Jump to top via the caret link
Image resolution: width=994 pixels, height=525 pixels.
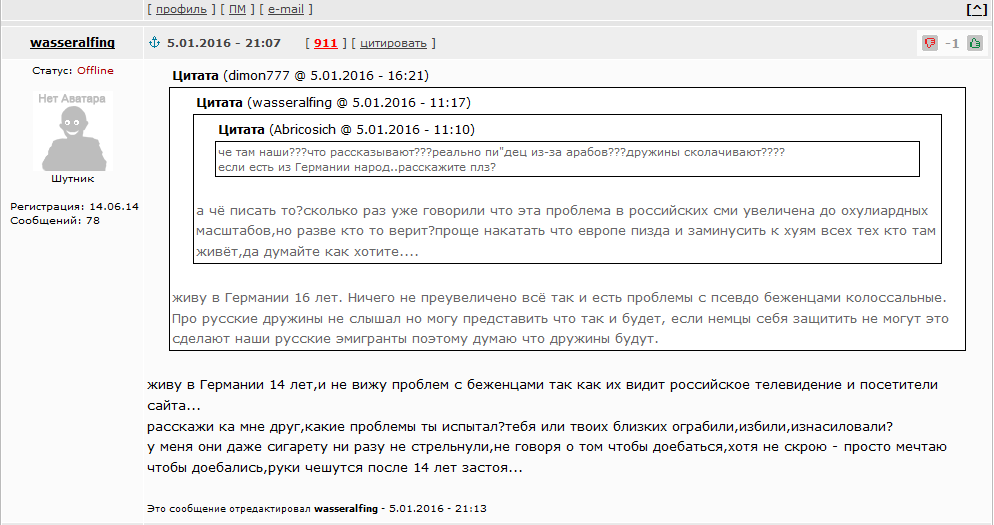(x=976, y=10)
